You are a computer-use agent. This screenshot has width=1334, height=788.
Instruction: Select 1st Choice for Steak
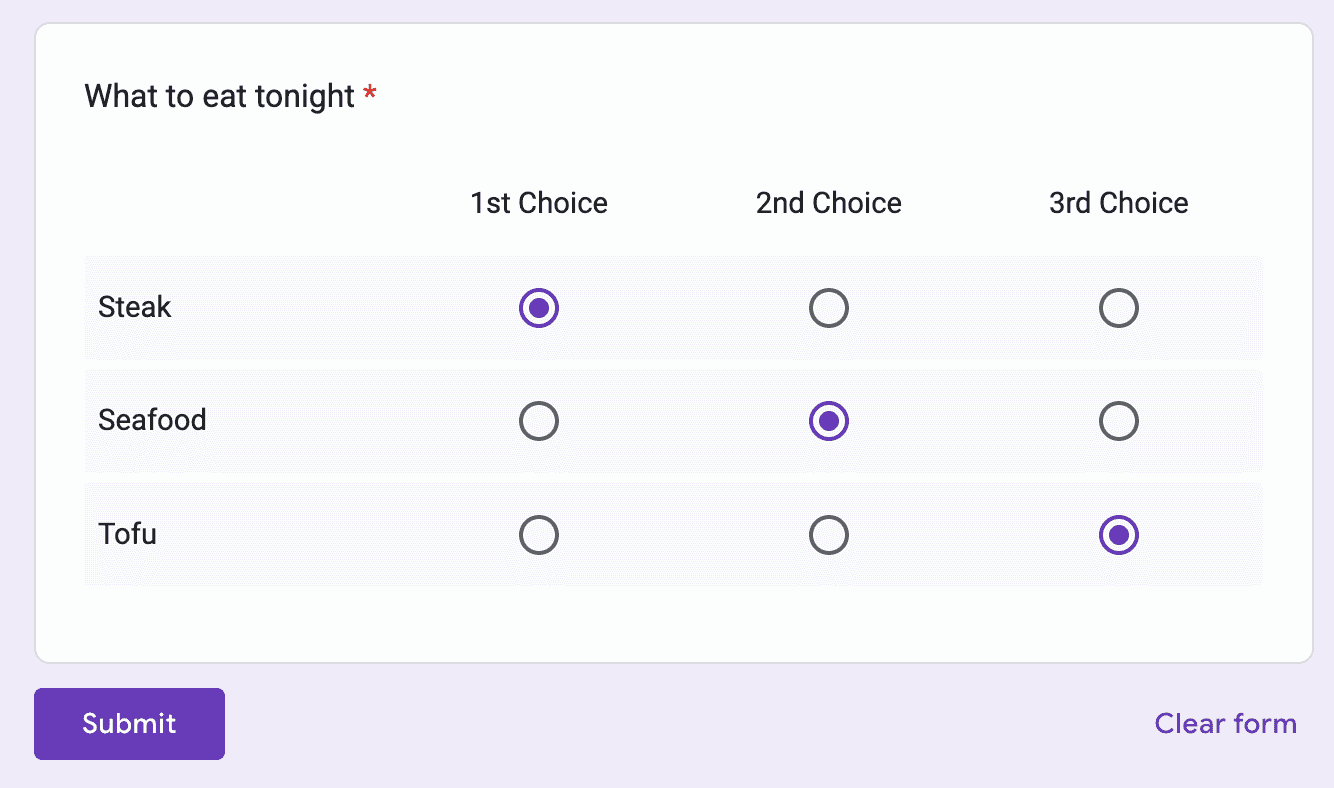coord(539,308)
